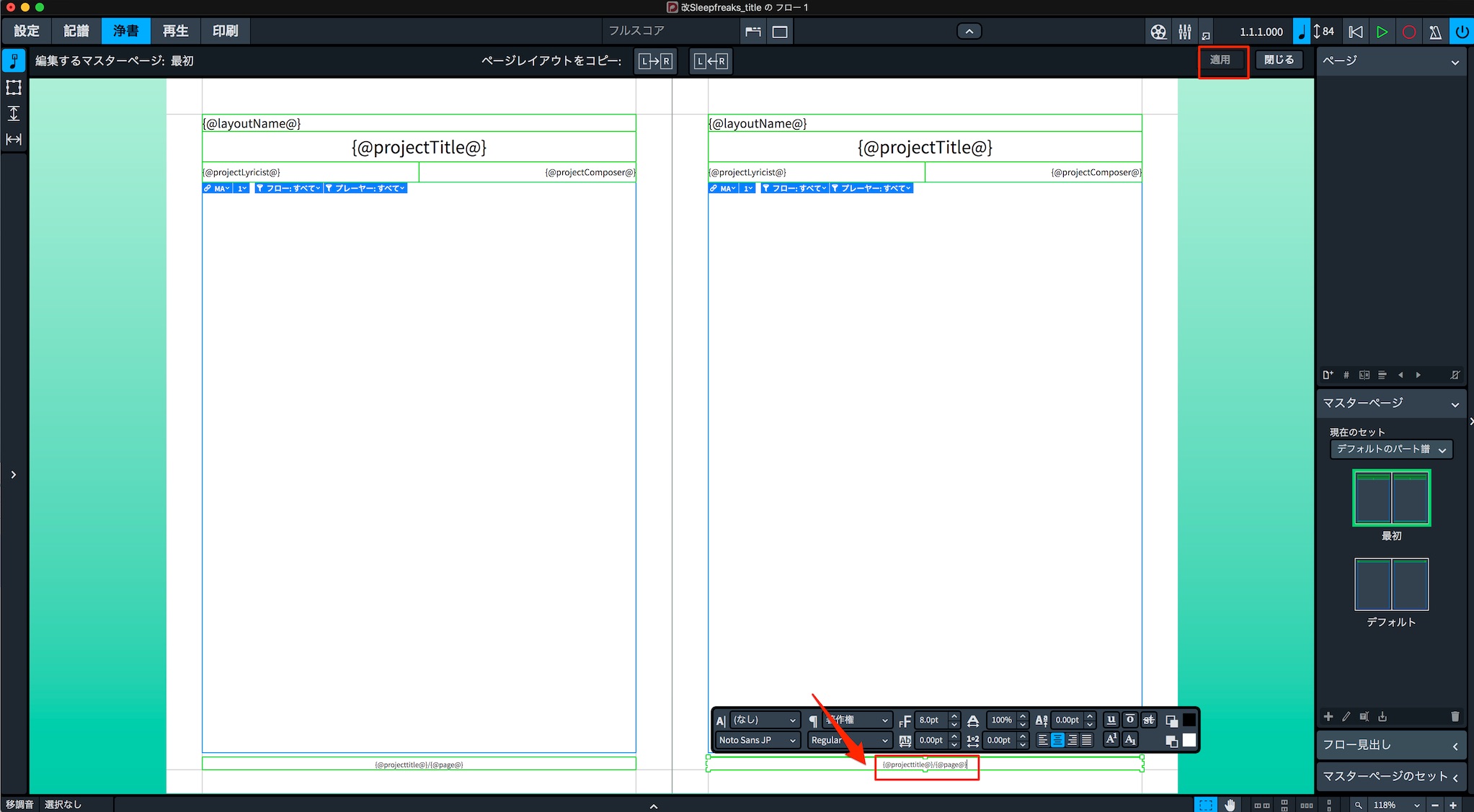Switch to the 記譜 mode tab
The image size is (1474, 812).
click(76, 31)
